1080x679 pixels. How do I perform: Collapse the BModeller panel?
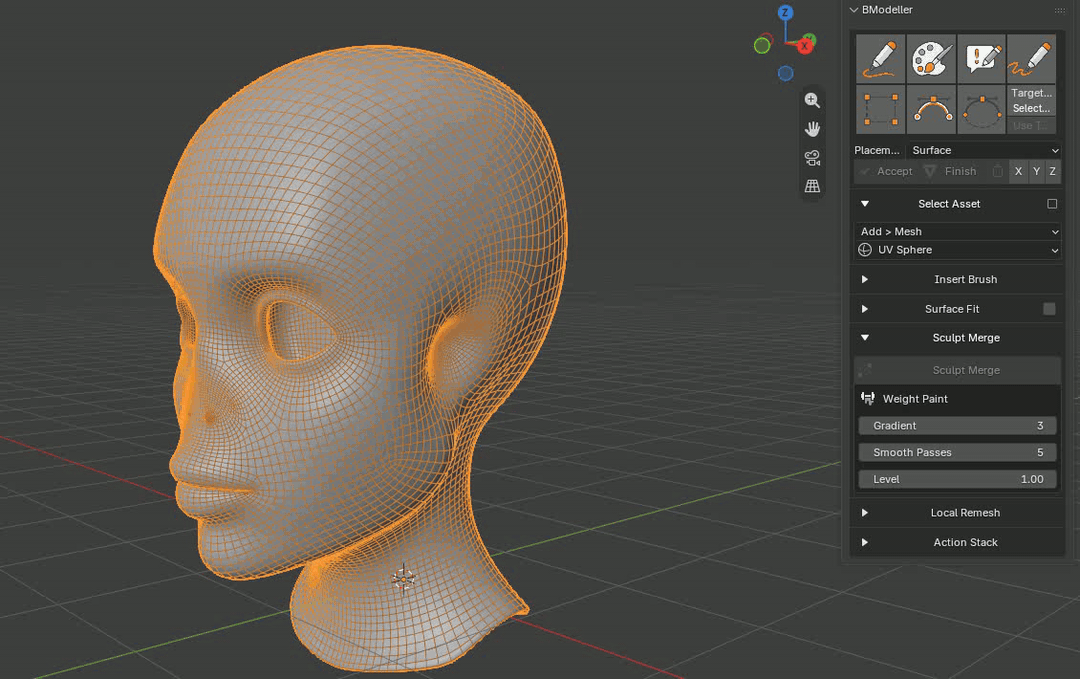(854, 10)
